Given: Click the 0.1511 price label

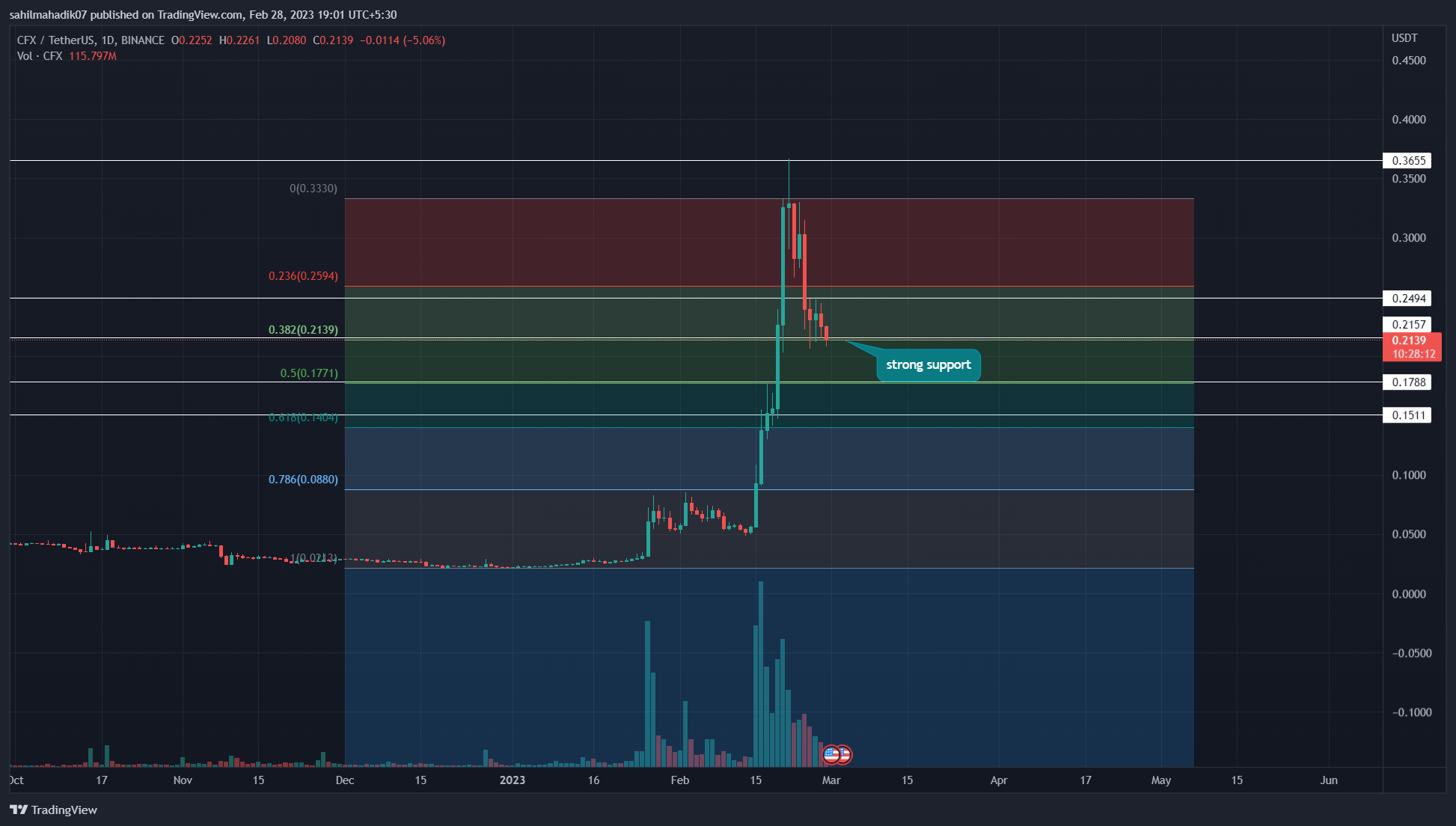Looking at the screenshot, I should pos(1407,415).
